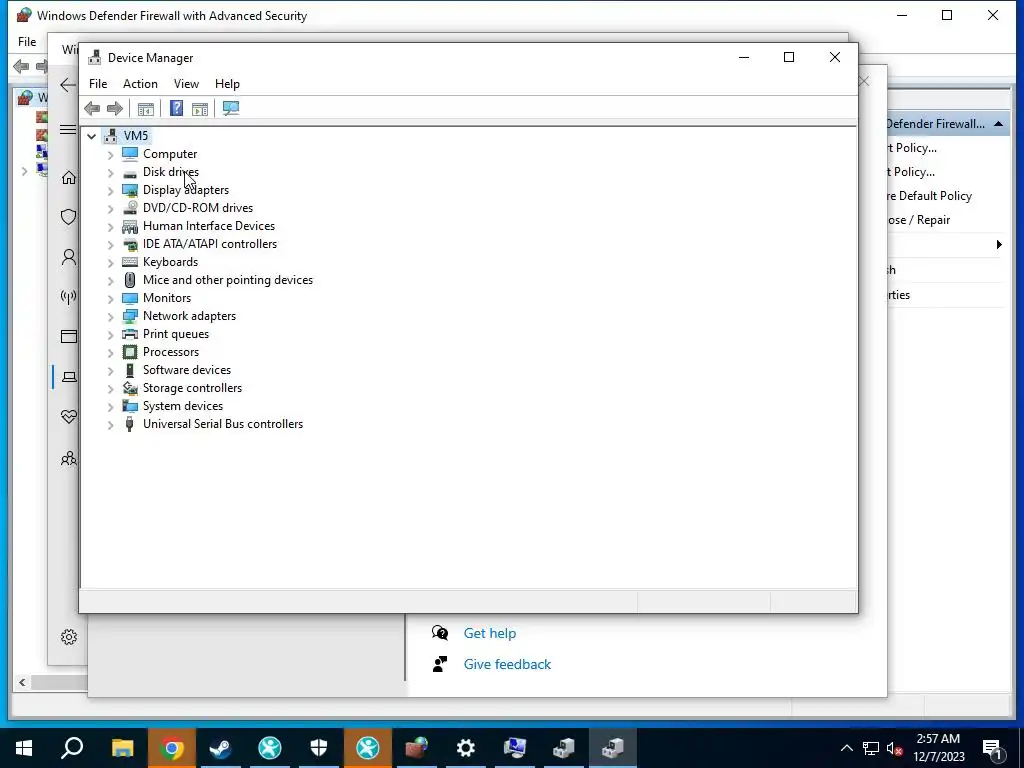The width and height of the screenshot is (1024, 768).
Task: Expand the Processors category
Action: pyautogui.click(x=110, y=353)
